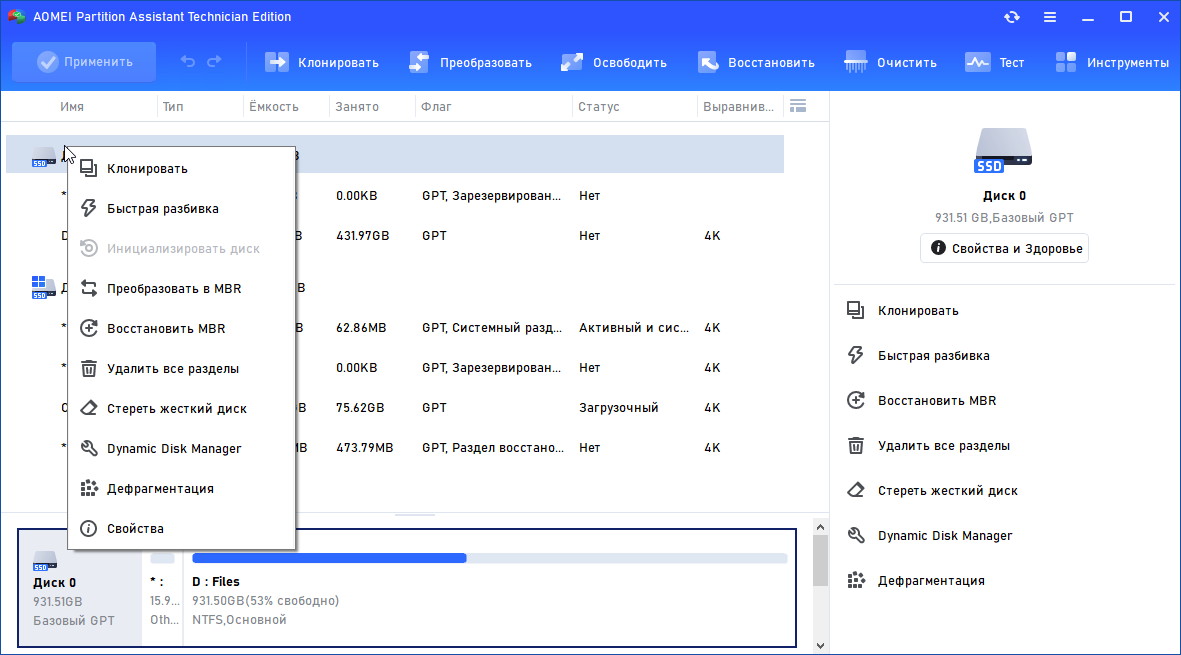Click the Свойства и Здоровье button

tap(1004, 248)
